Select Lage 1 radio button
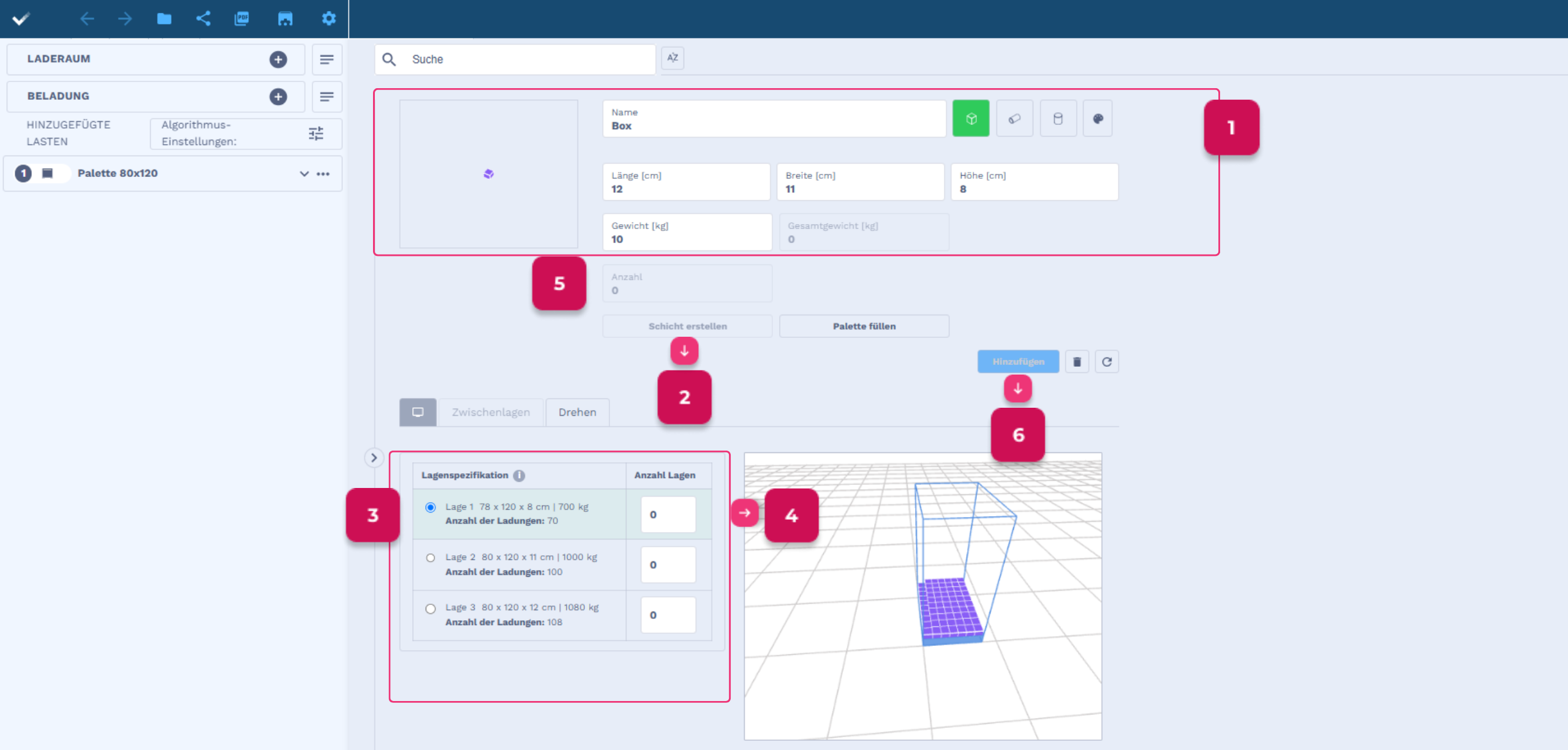1568x750 pixels. tap(431, 508)
